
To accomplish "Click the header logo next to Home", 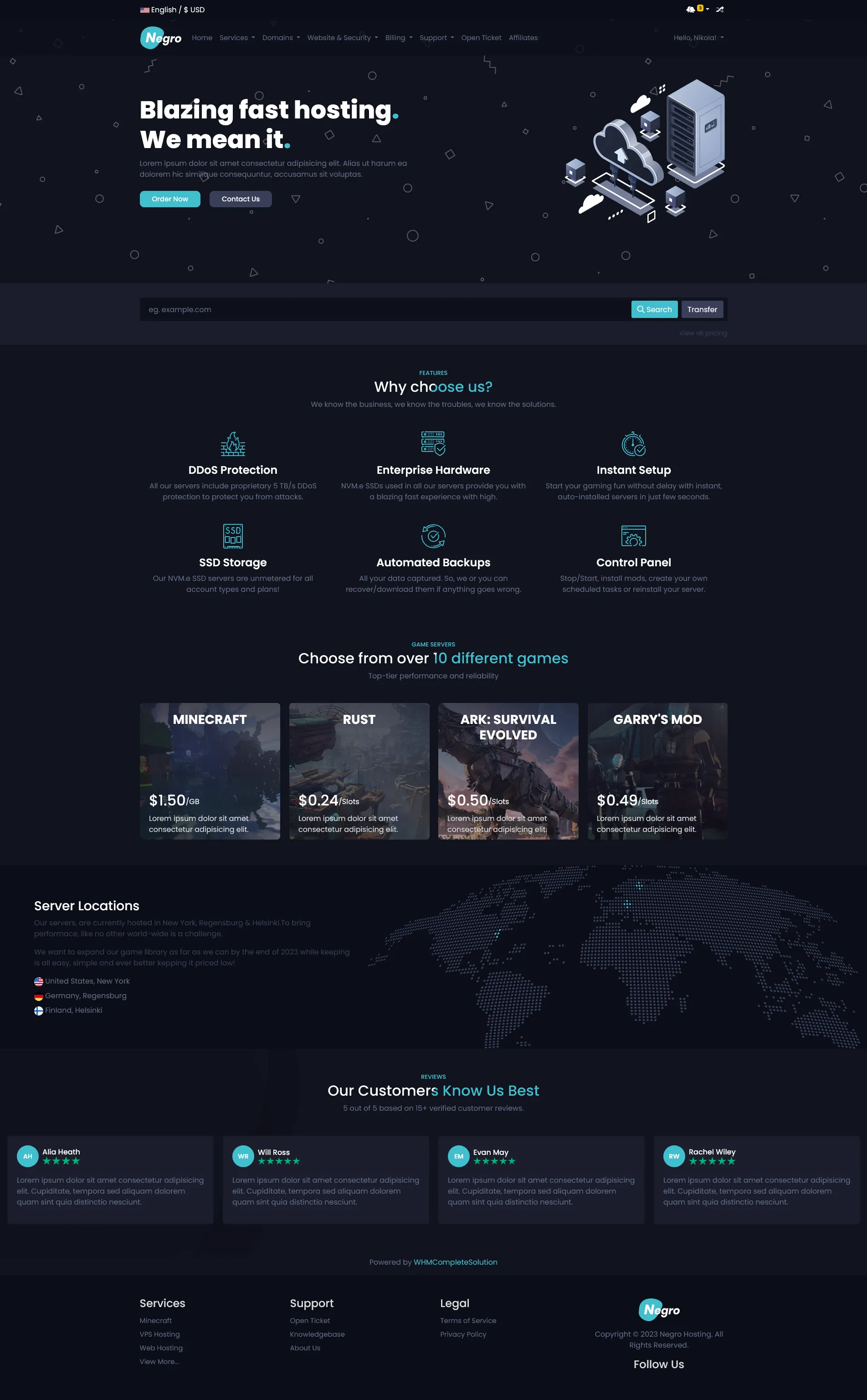I will [x=160, y=38].
